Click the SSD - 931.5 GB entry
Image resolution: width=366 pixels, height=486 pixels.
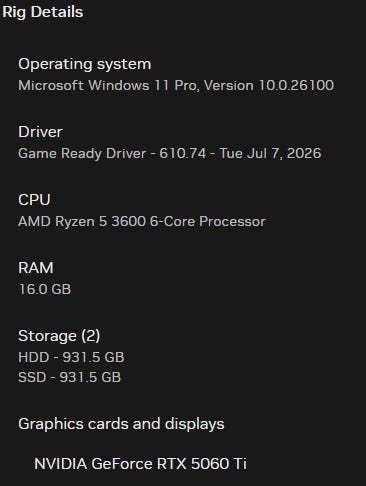[x=70, y=377]
